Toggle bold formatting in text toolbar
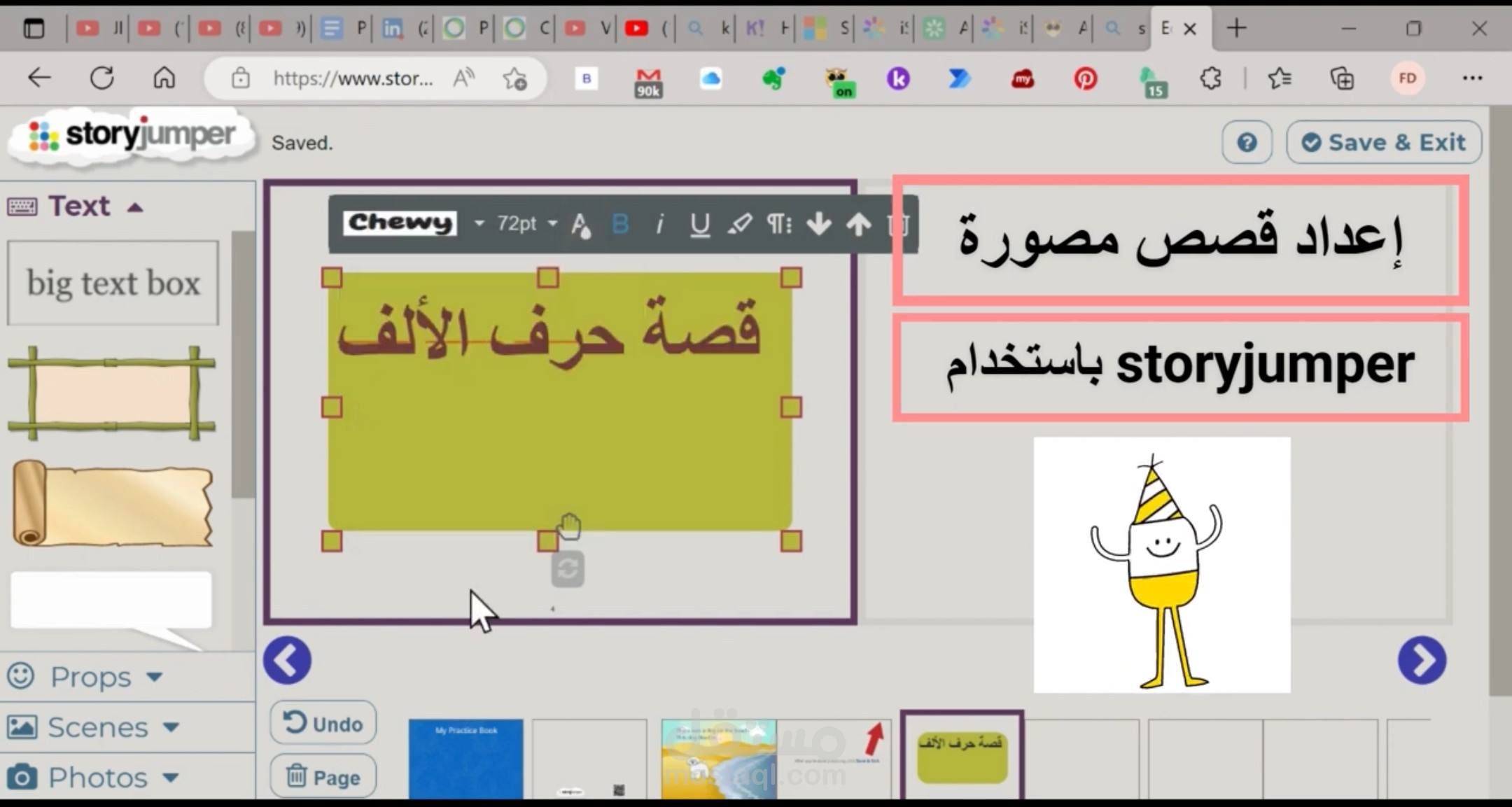Screen dimensions: 1512x807 pos(619,224)
